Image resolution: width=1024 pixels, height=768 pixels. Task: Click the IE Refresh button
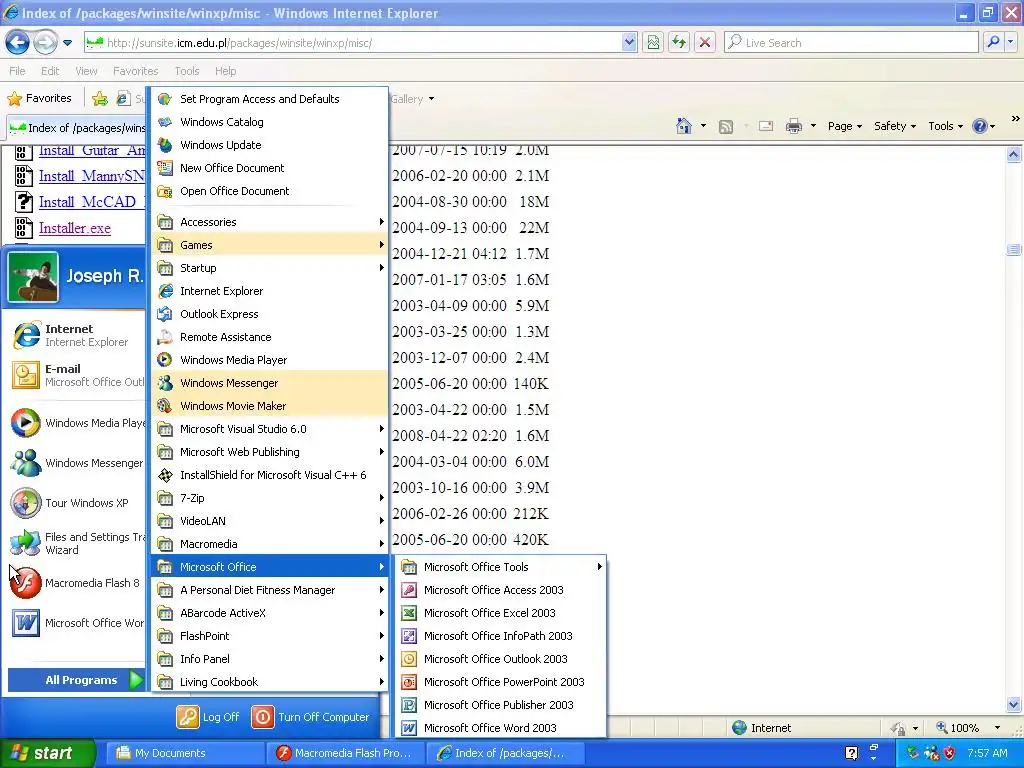[679, 42]
